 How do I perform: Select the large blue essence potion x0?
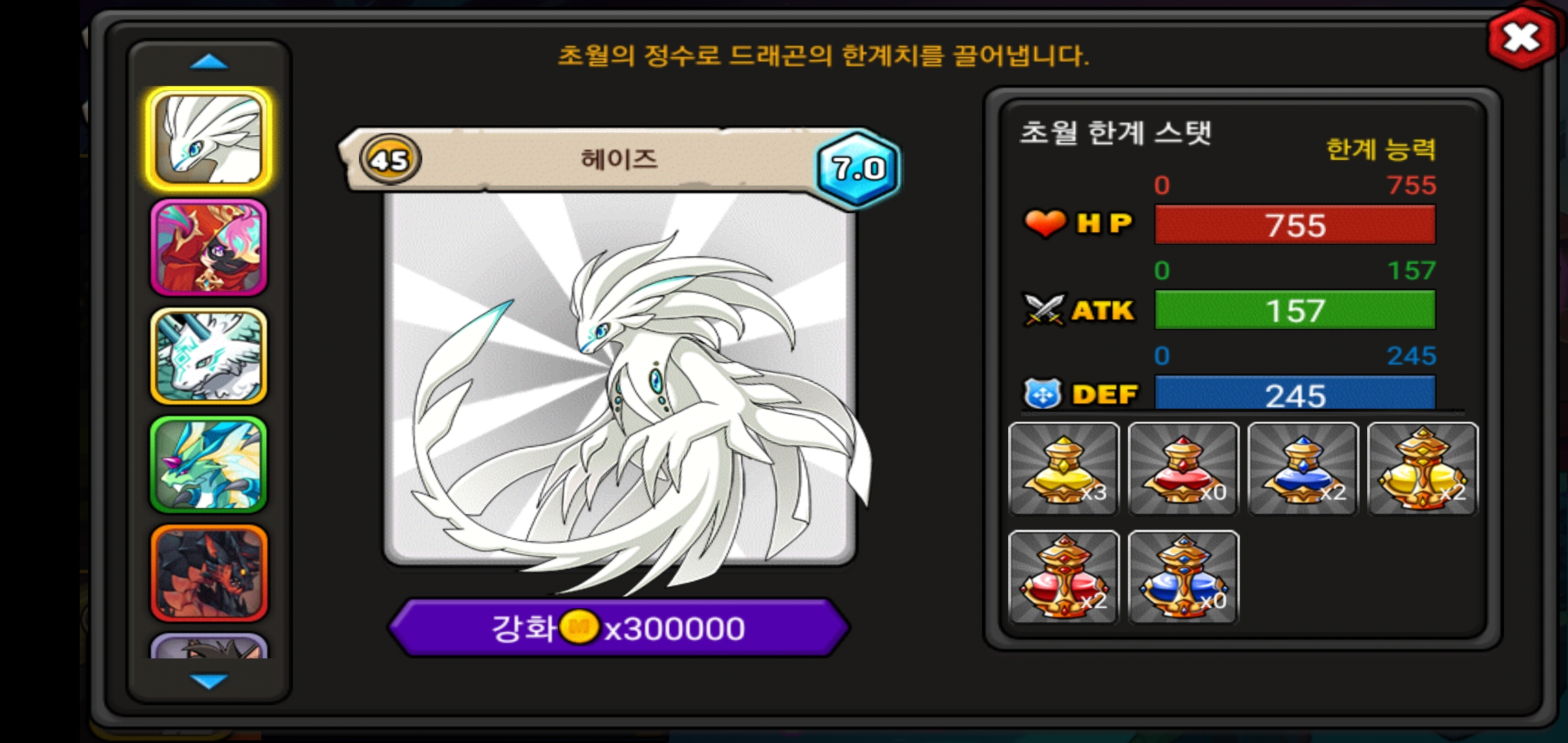coord(1184,577)
